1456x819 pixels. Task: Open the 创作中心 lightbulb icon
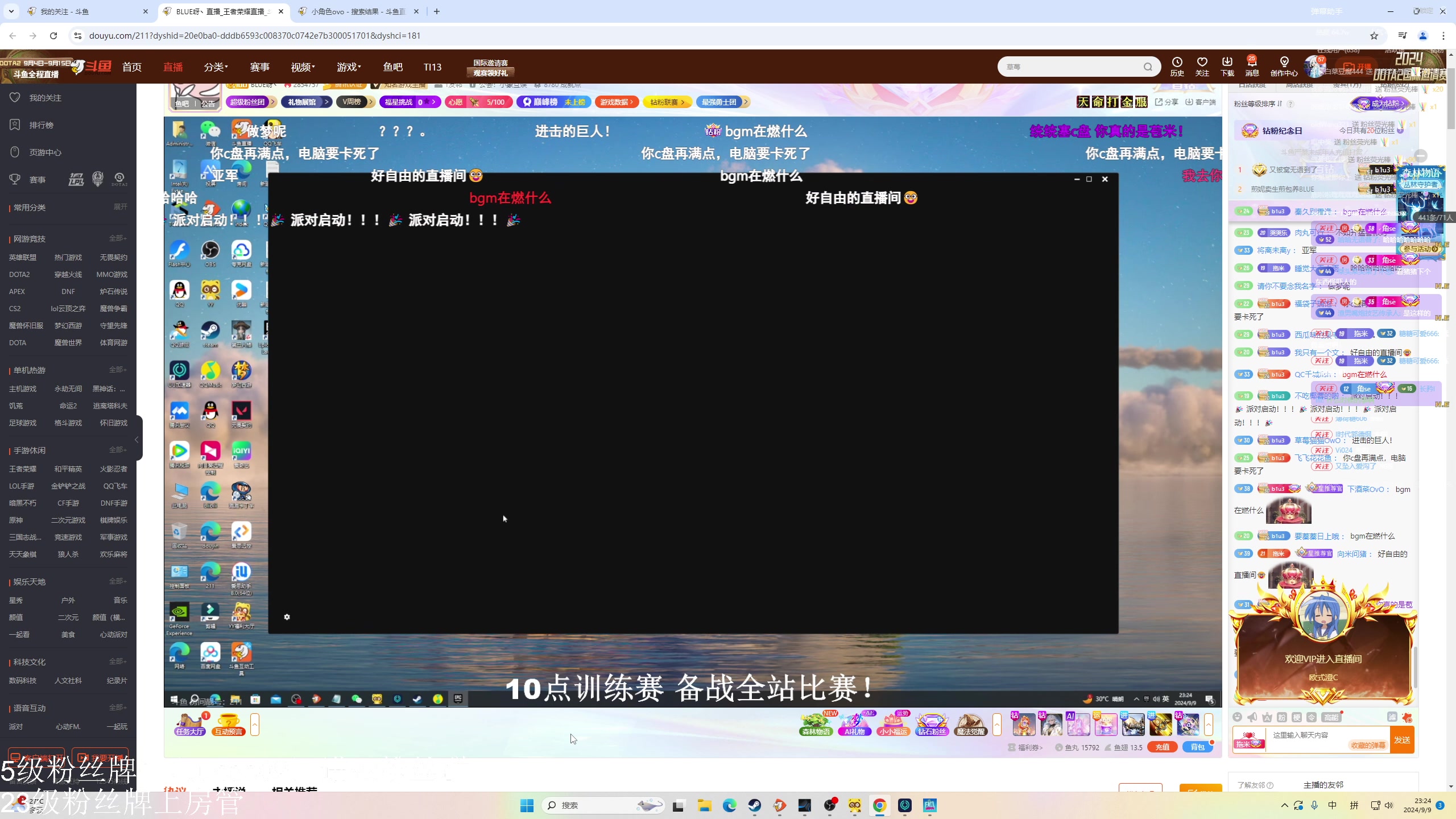(1284, 66)
